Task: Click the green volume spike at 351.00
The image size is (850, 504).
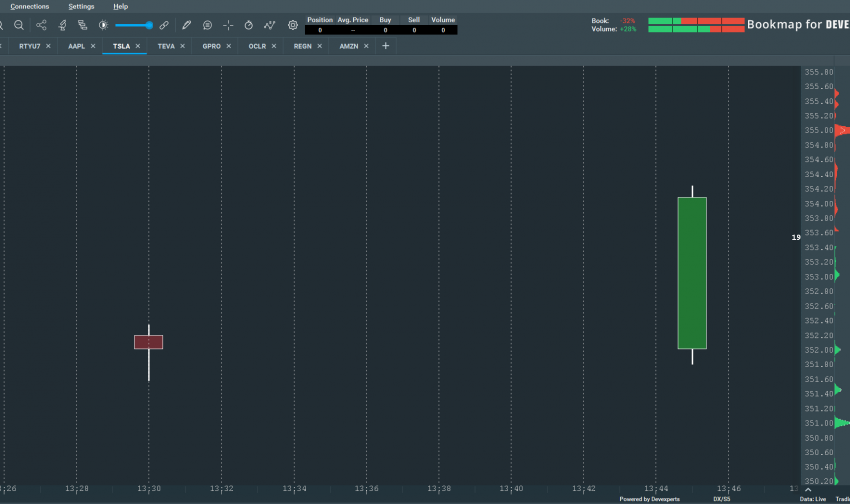Action: pyautogui.click(x=842, y=423)
